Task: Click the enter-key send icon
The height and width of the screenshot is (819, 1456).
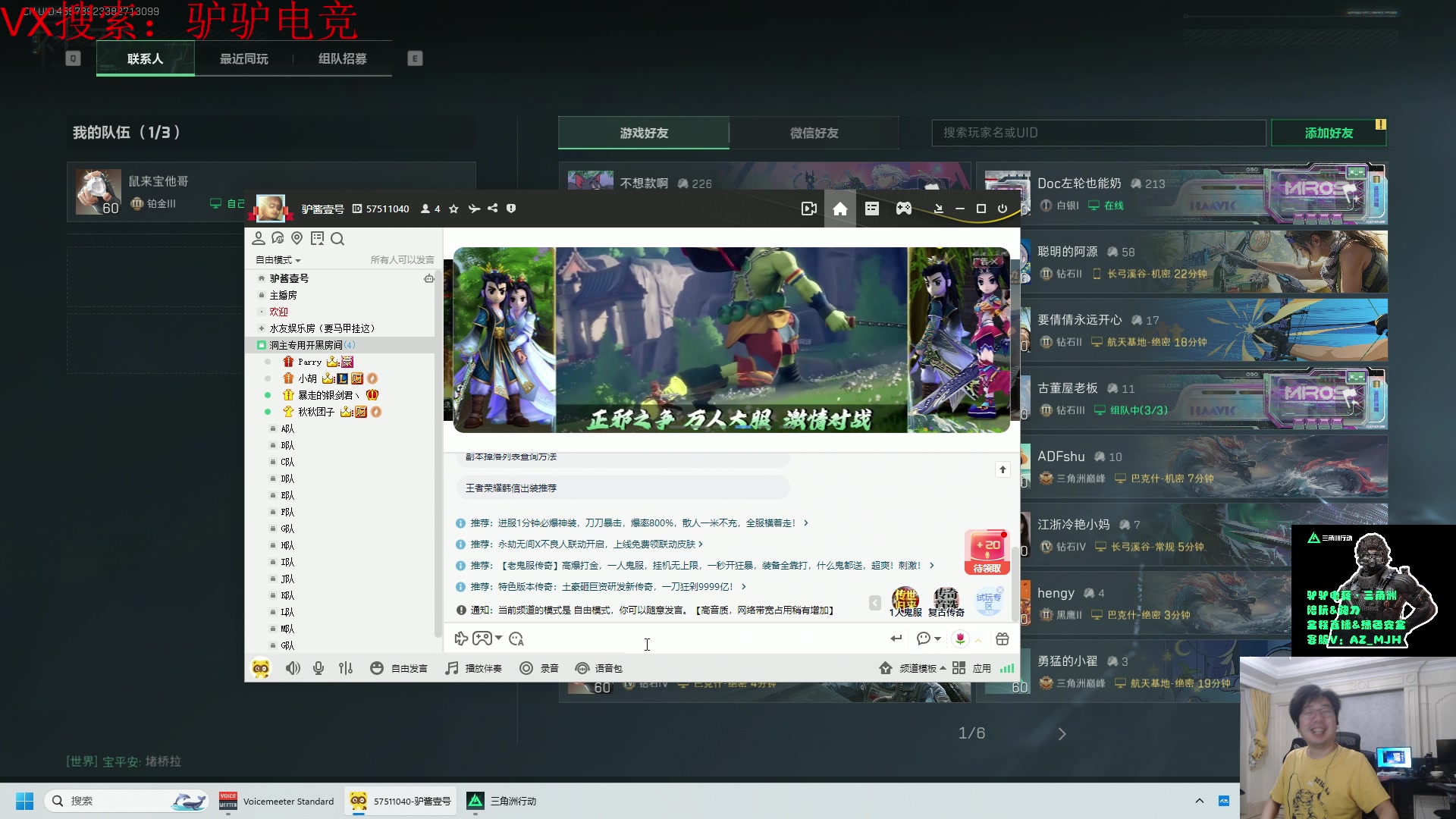Action: click(896, 639)
